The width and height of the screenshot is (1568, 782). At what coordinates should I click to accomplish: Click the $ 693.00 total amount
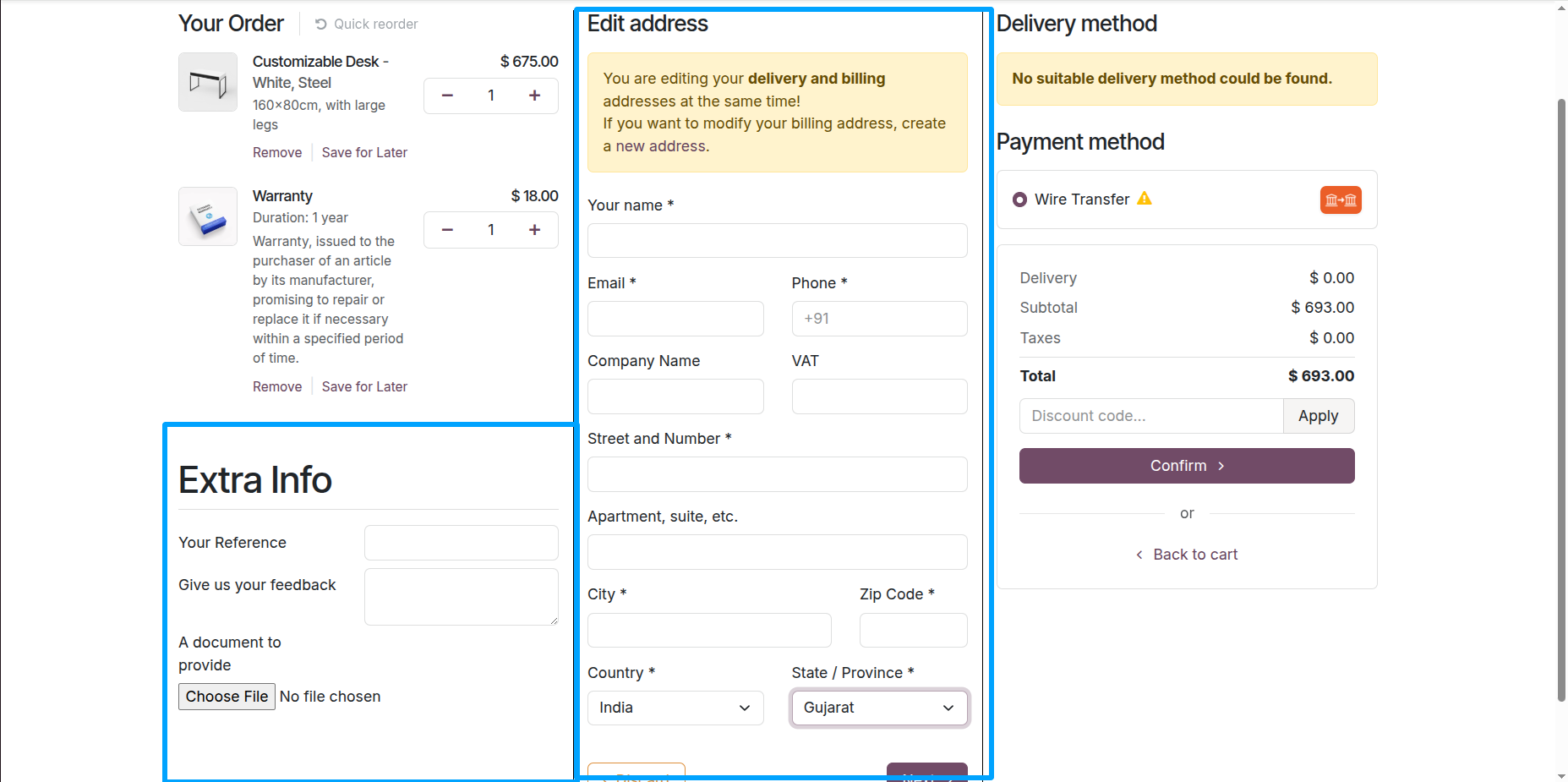[x=1321, y=376]
